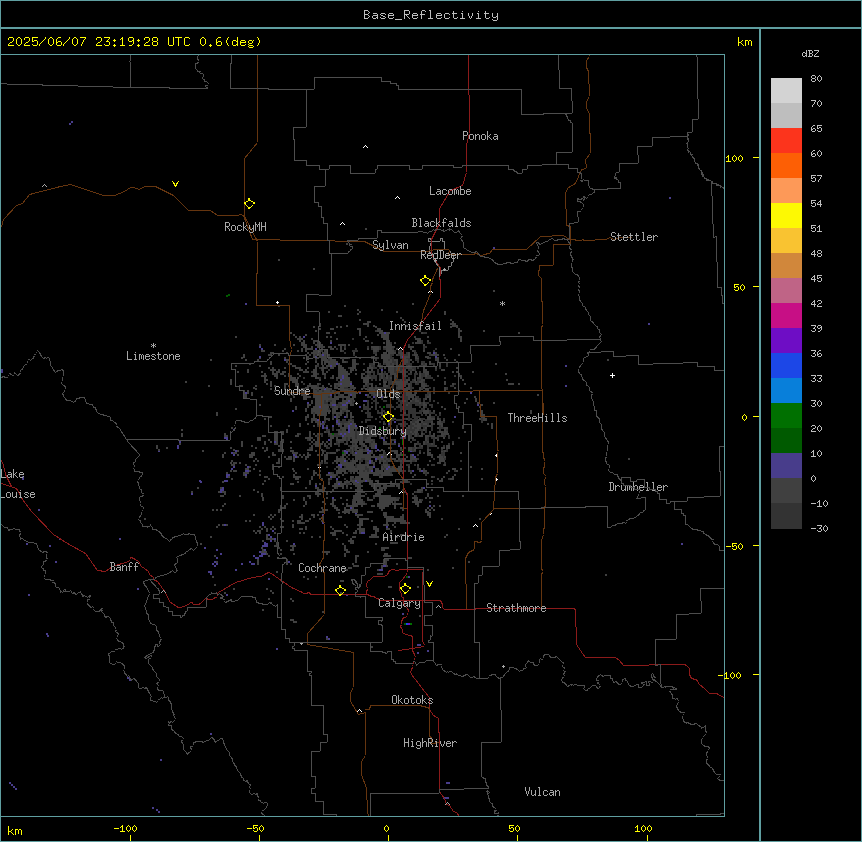Click the Blackfalds label
Screen dimensions: 862x842
[441, 223]
